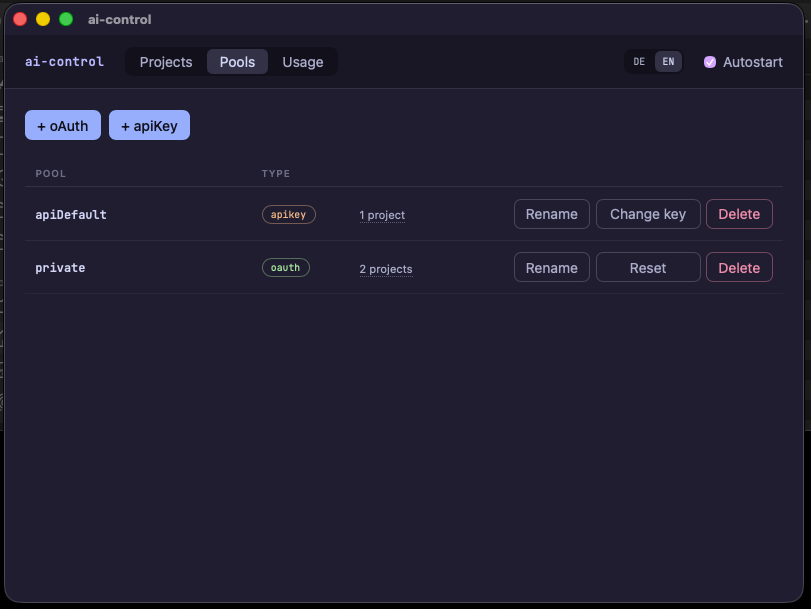Screen dimensions: 811x609
Task: Minimize window with yellow button
Action: 43,19
